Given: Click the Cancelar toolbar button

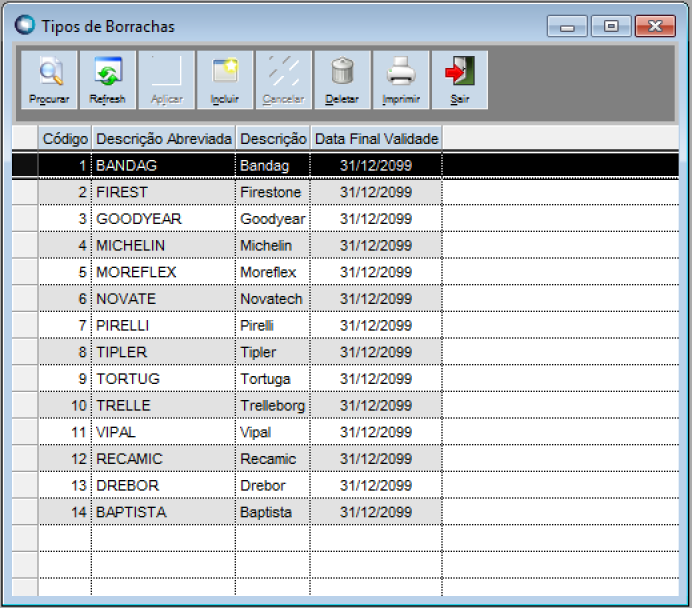Looking at the screenshot, I should (x=284, y=79).
